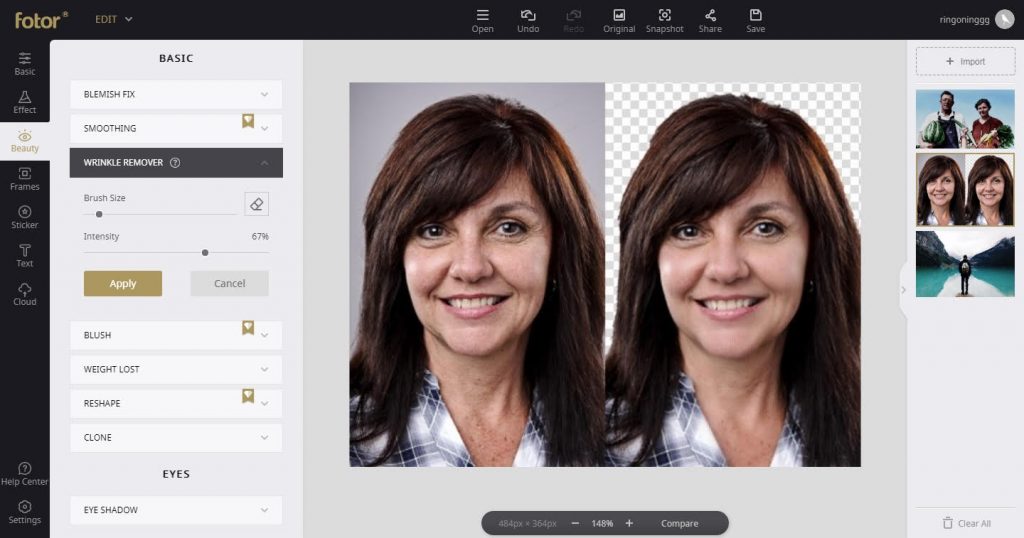Select the woman portrait thumbnail
The height and width of the screenshot is (538, 1024).
pyautogui.click(x=965, y=190)
